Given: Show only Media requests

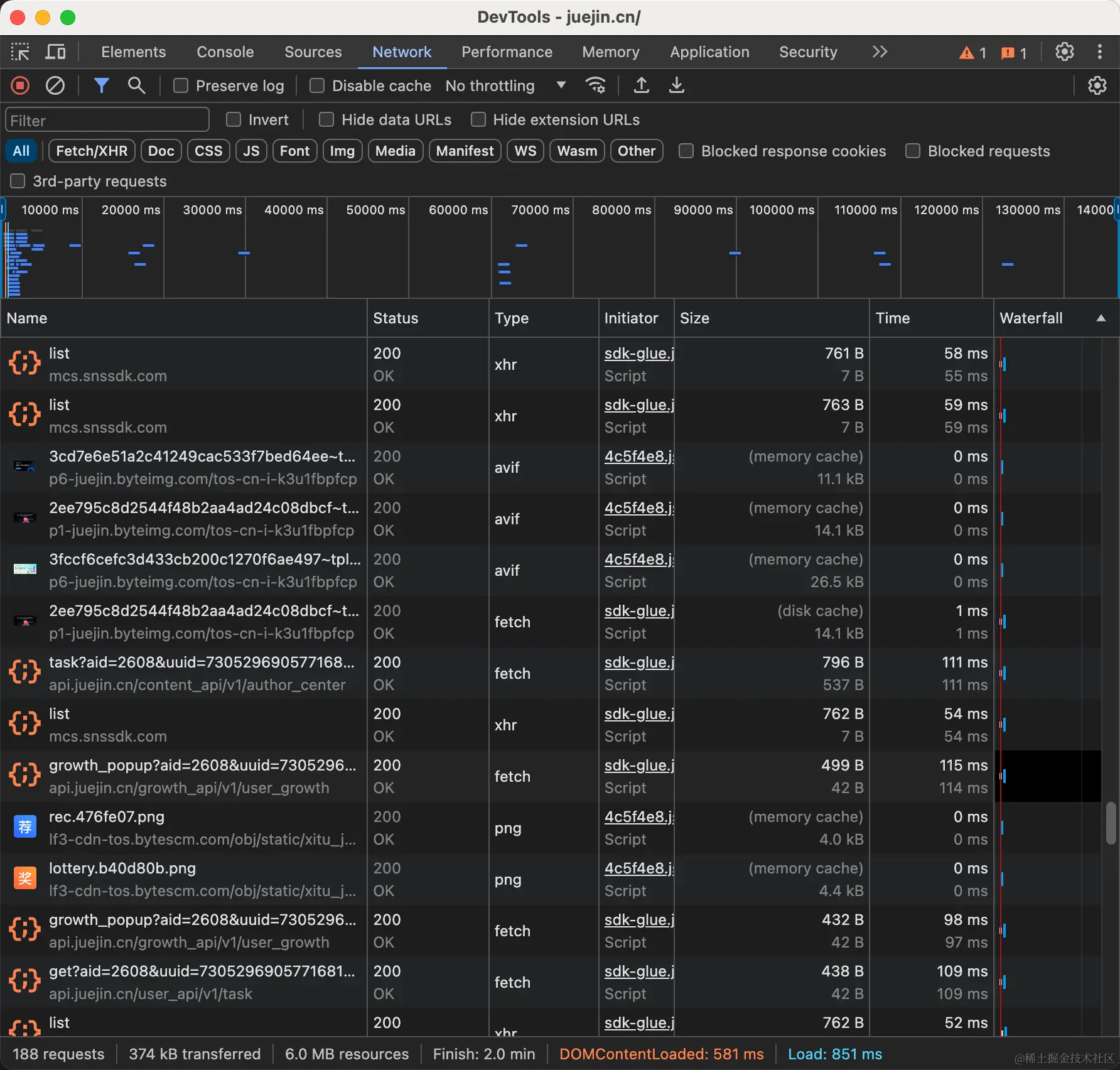Looking at the screenshot, I should pos(396,151).
